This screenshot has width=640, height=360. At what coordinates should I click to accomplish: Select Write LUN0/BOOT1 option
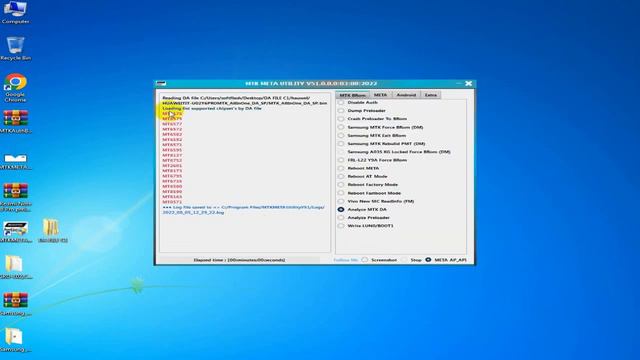tap(341, 226)
